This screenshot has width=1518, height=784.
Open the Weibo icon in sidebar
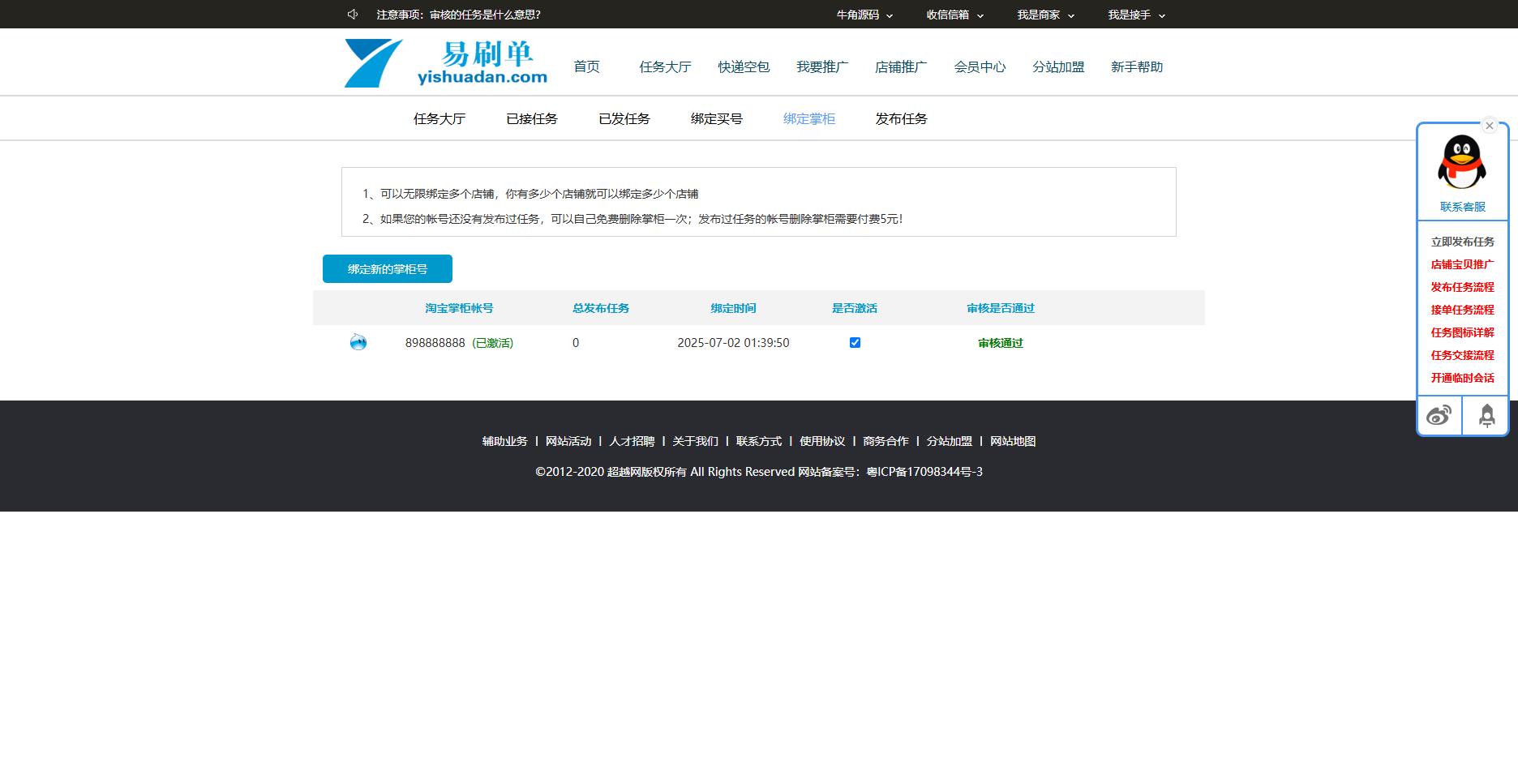(1439, 416)
